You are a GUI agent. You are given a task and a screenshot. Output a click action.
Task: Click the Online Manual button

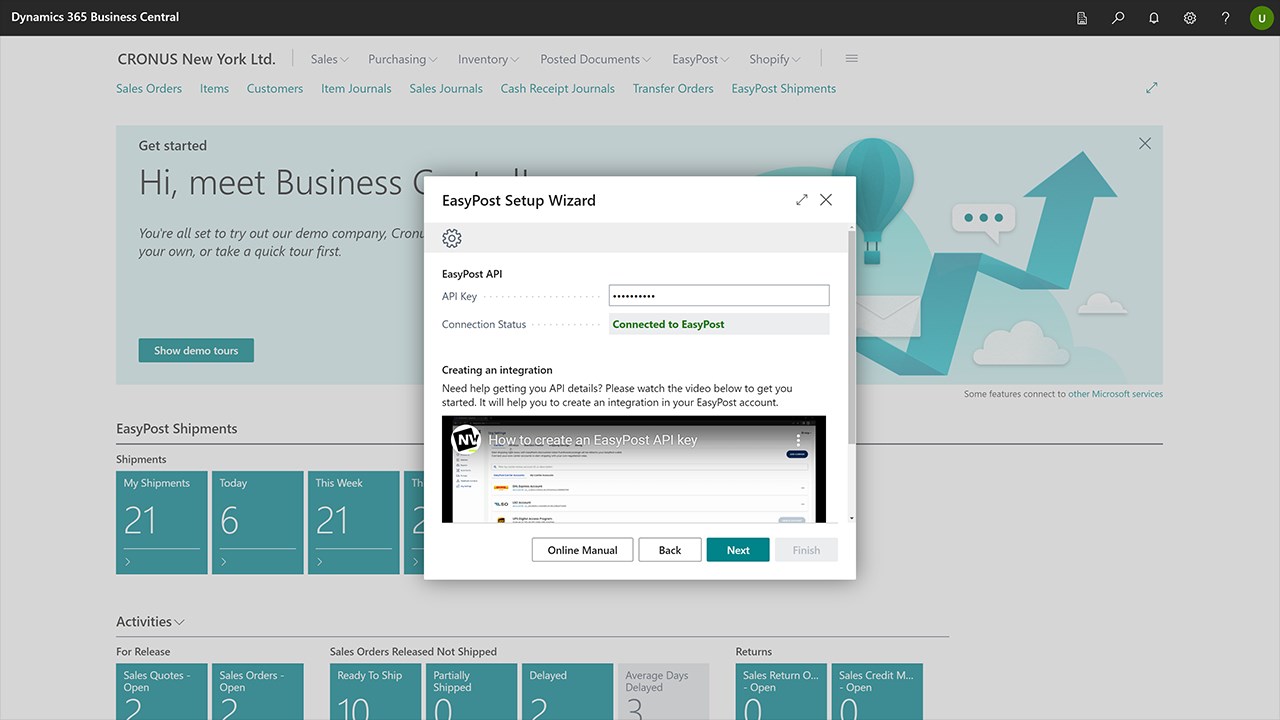coord(583,550)
